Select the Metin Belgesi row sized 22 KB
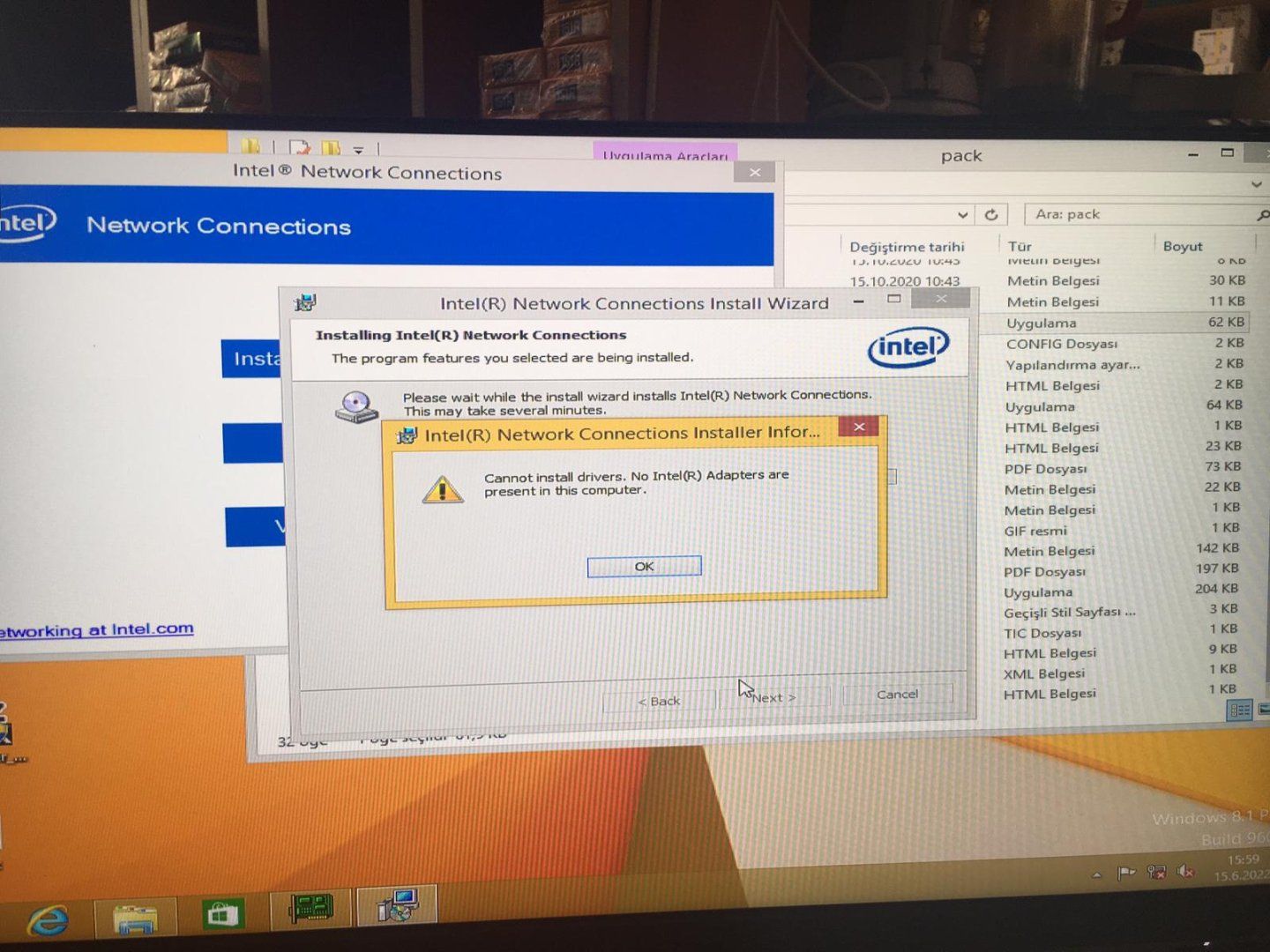This screenshot has height=952, width=1270. pos(1116,488)
